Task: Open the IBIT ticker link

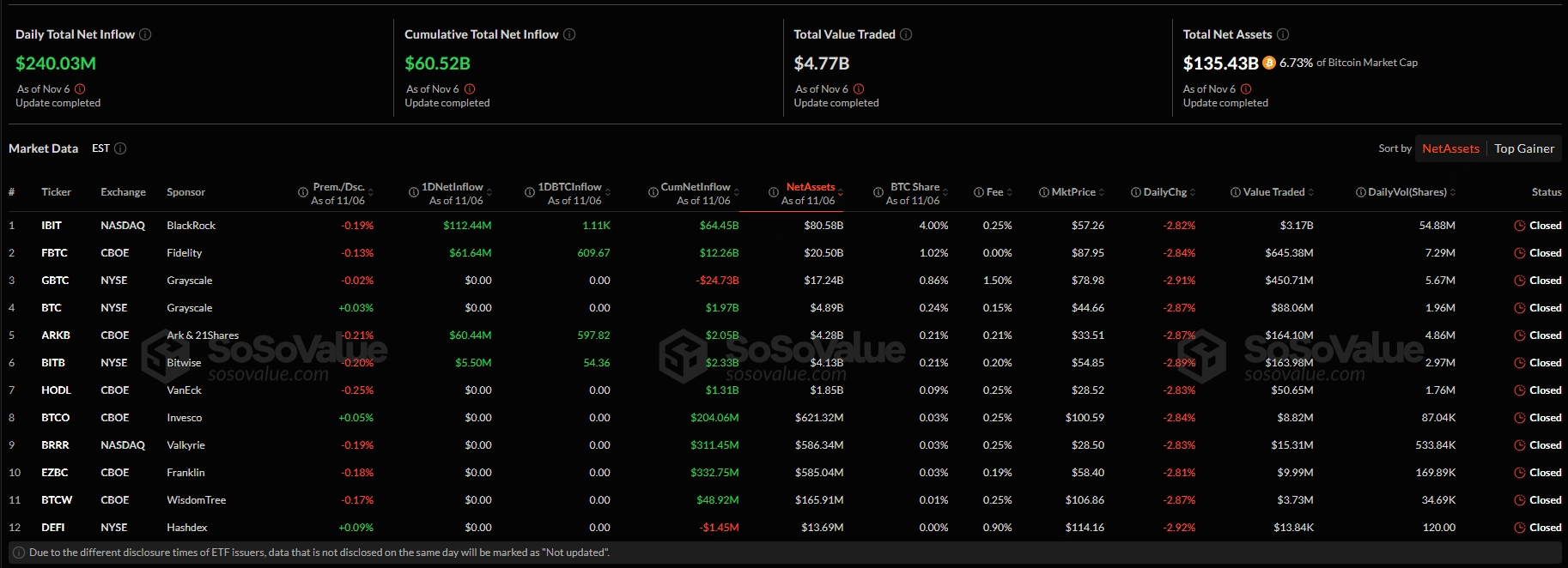Action: point(52,226)
